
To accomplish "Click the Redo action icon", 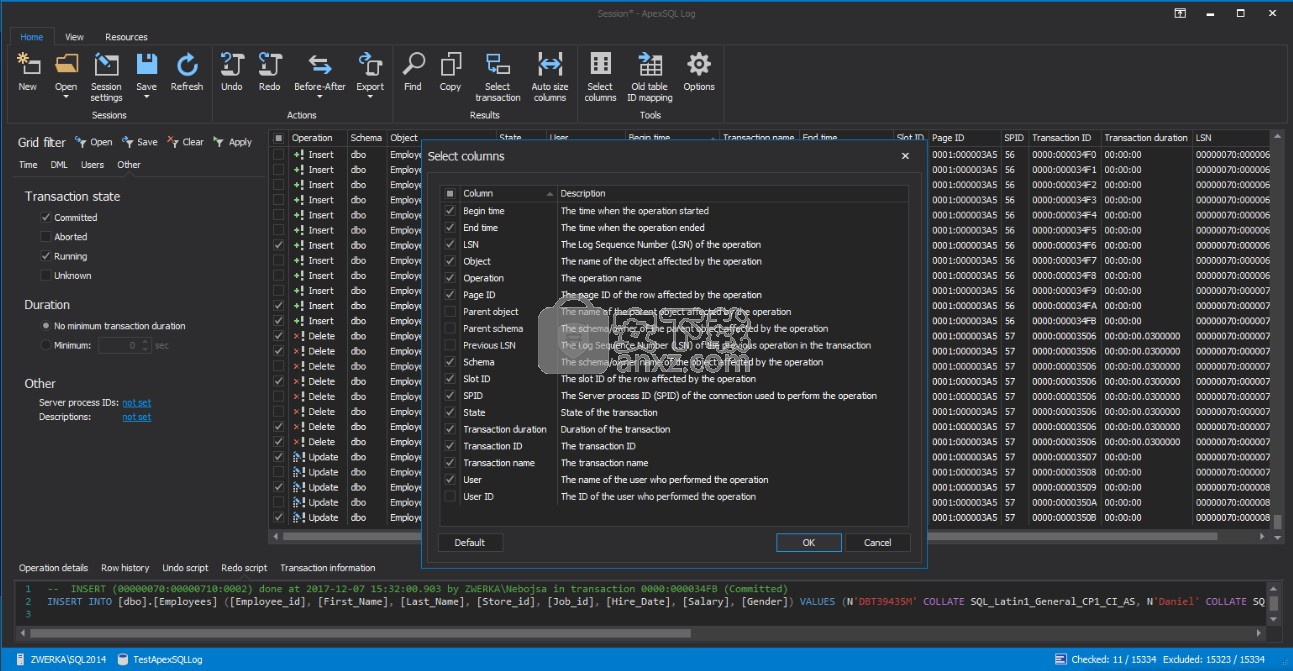I will [270, 65].
